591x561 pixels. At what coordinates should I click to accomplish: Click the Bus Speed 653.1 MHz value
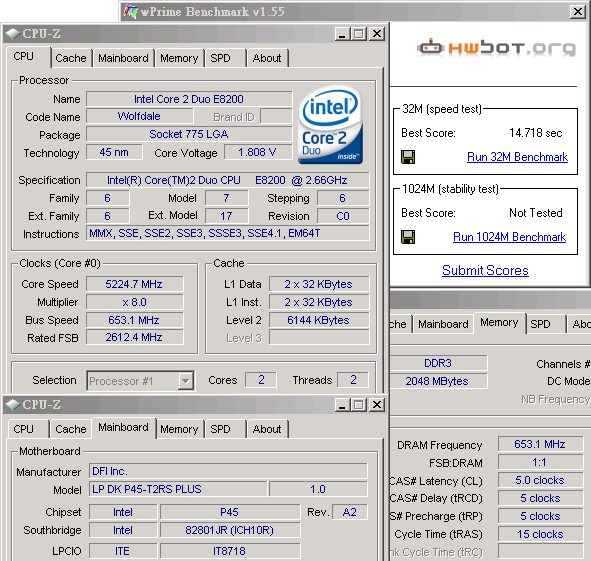tap(135, 320)
